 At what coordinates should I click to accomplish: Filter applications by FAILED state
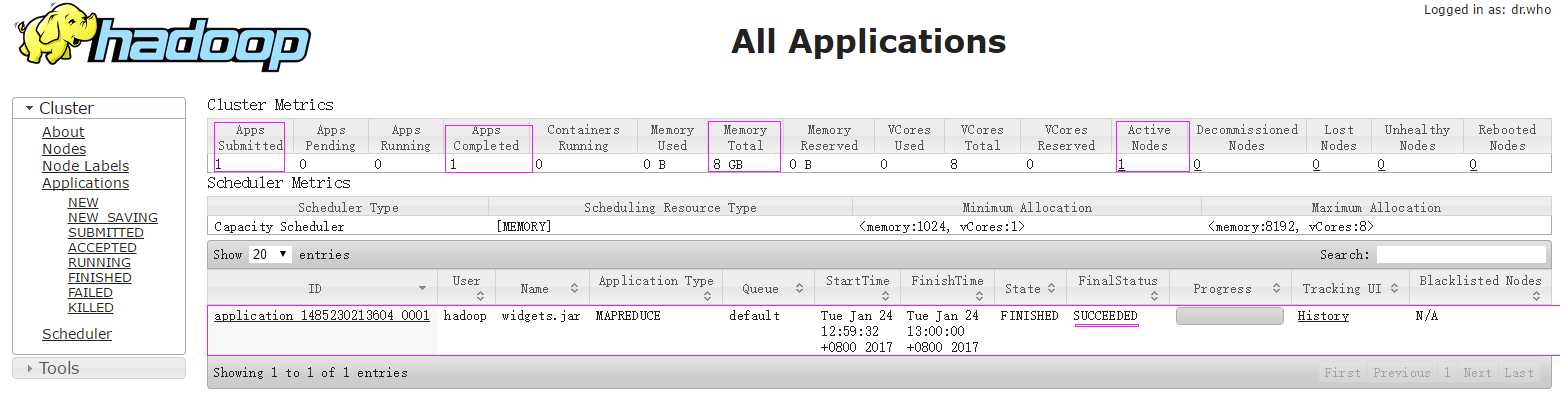click(x=90, y=293)
